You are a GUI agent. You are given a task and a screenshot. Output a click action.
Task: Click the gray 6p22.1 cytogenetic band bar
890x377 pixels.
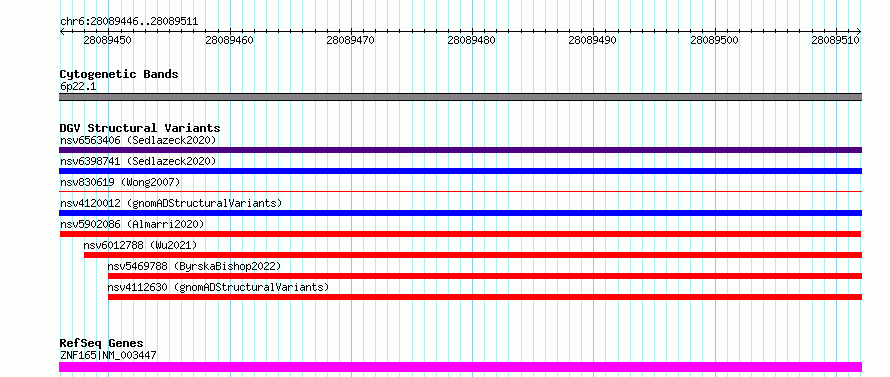[x=460, y=97]
